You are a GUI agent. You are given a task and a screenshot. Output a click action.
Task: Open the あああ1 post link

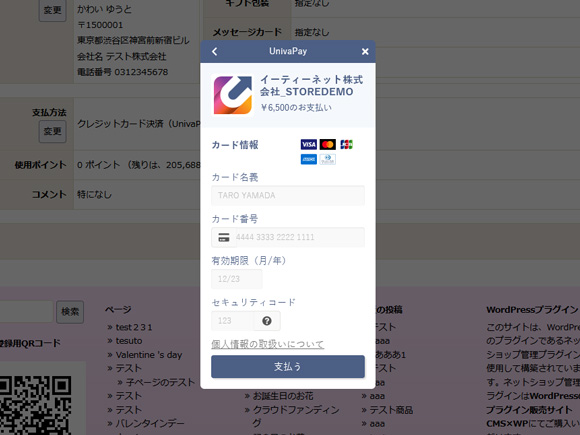pos(390,355)
